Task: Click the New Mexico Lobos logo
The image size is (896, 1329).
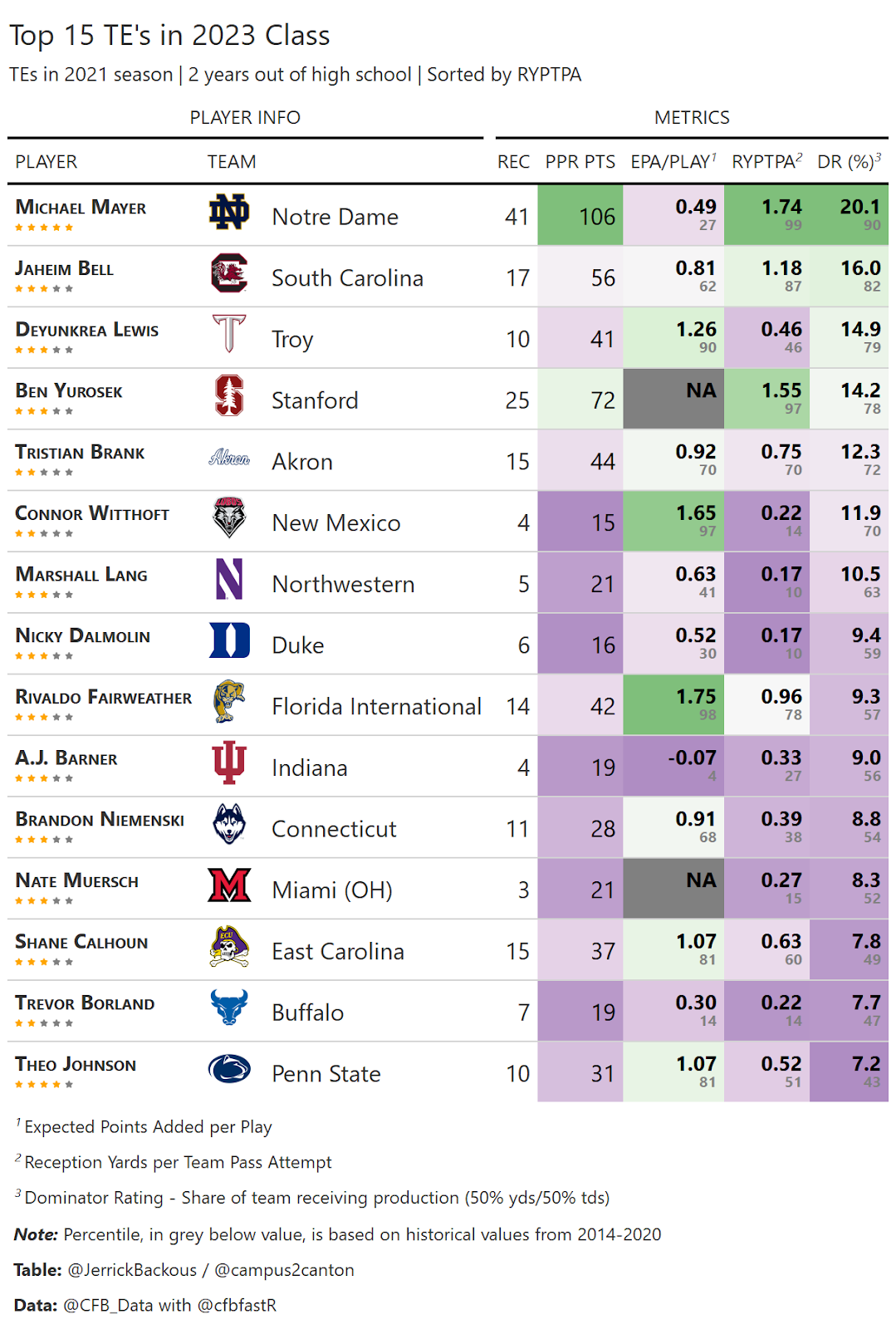Action: click(229, 518)
